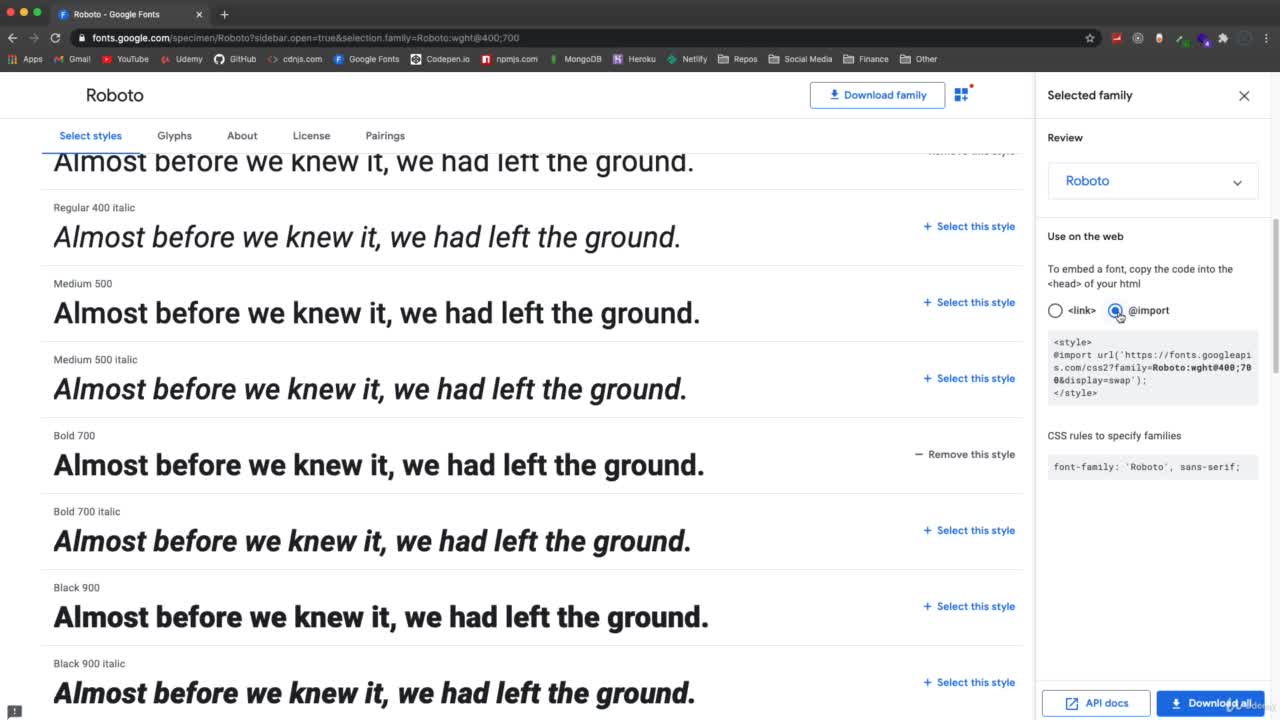Click the feedback icon in bottom-left corner
Screen dimensions: 1280x720
pyautogui.click(x=14, y=711)
